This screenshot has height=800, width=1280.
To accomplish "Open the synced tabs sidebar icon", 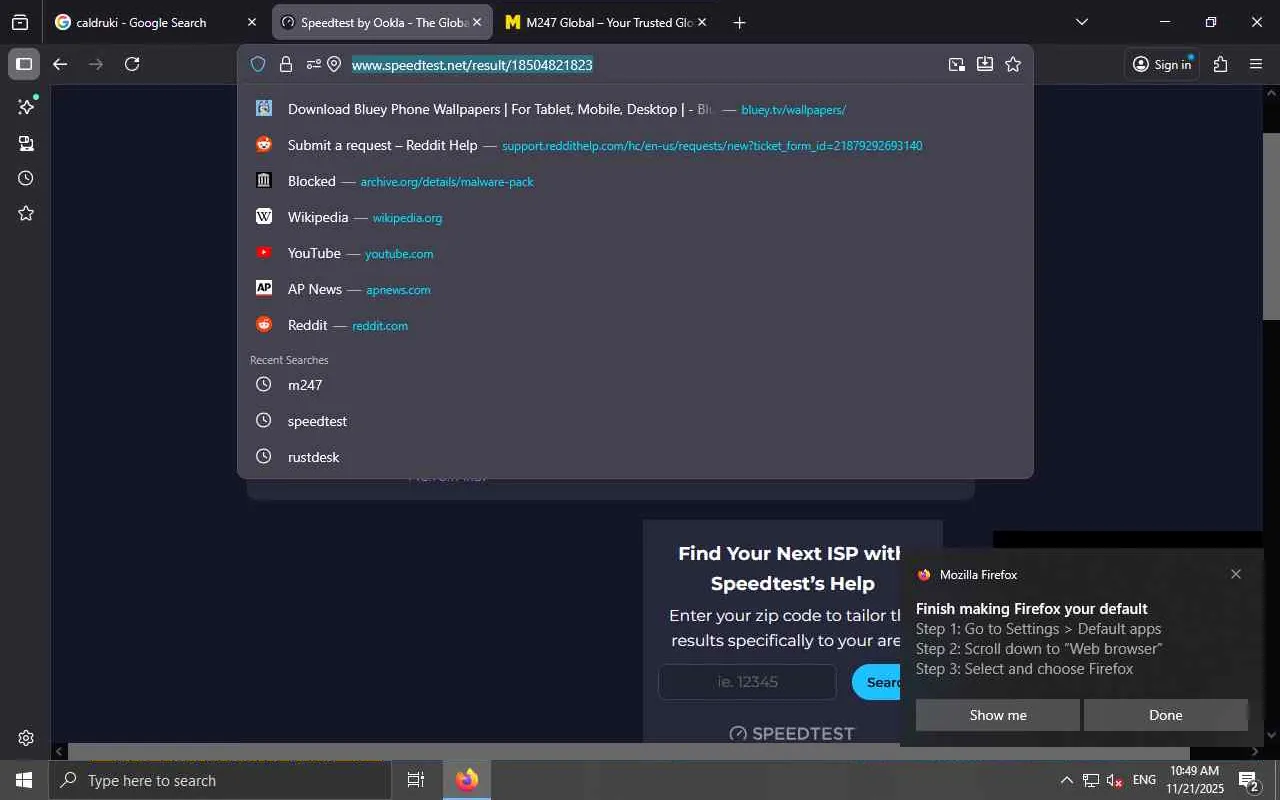I will pyautogui.click(x=26, y=143).
